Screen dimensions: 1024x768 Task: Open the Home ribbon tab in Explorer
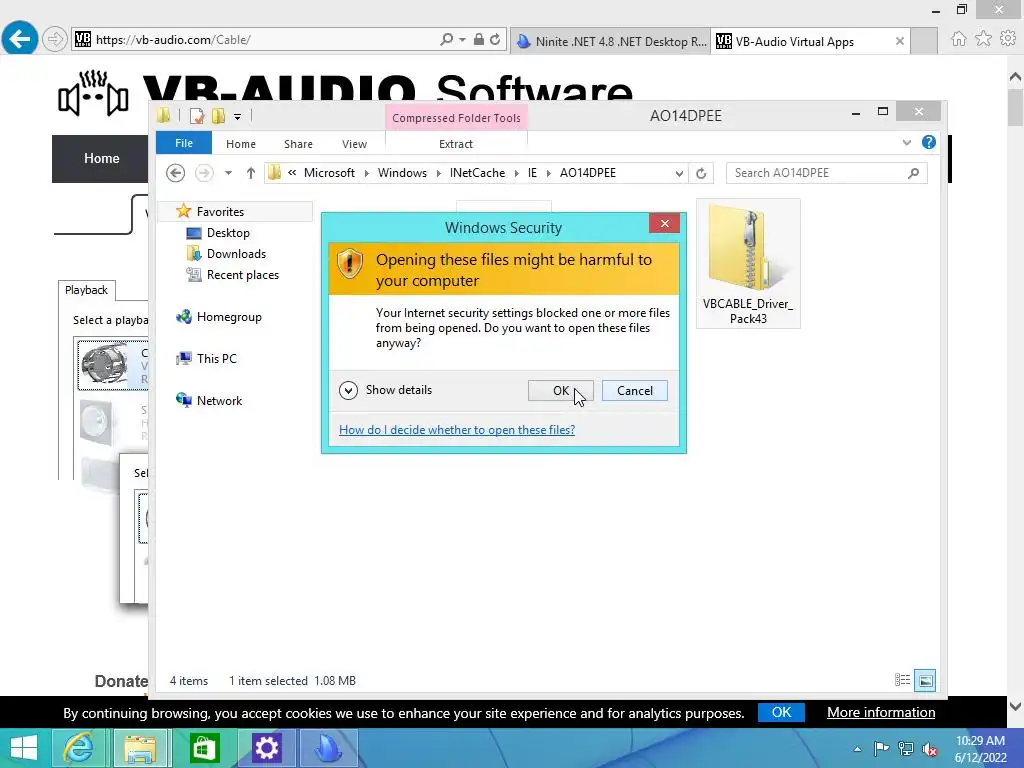tap(241, 144)
